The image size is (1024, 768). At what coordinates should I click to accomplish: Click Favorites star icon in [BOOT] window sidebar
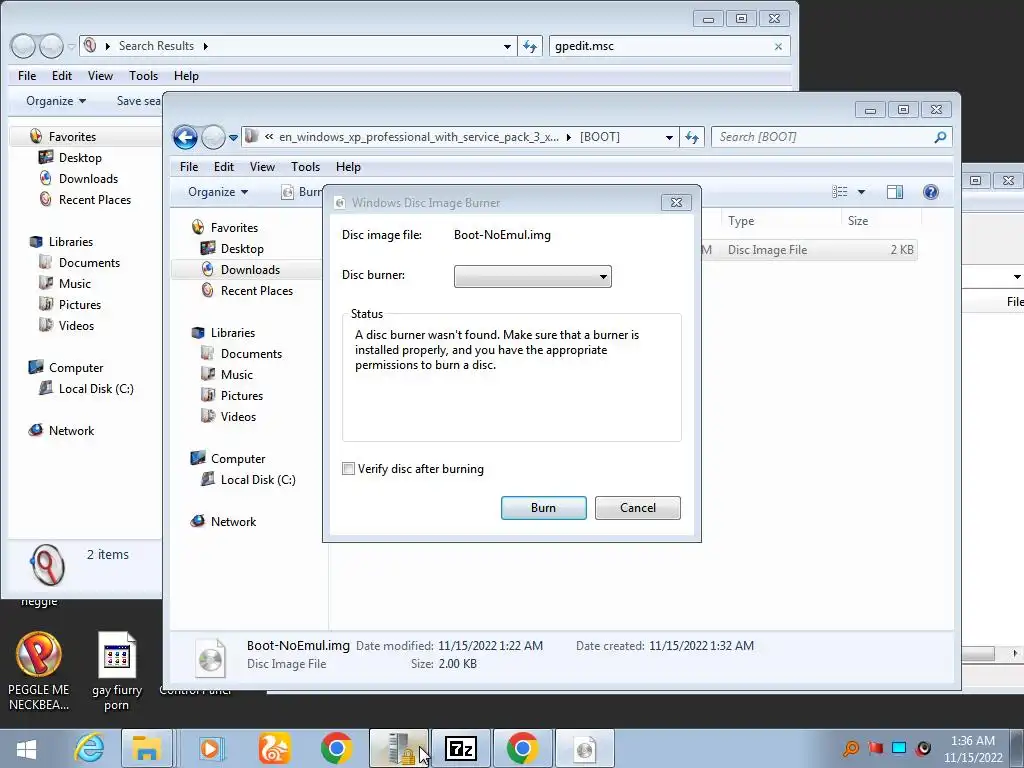tap(198, 227)
